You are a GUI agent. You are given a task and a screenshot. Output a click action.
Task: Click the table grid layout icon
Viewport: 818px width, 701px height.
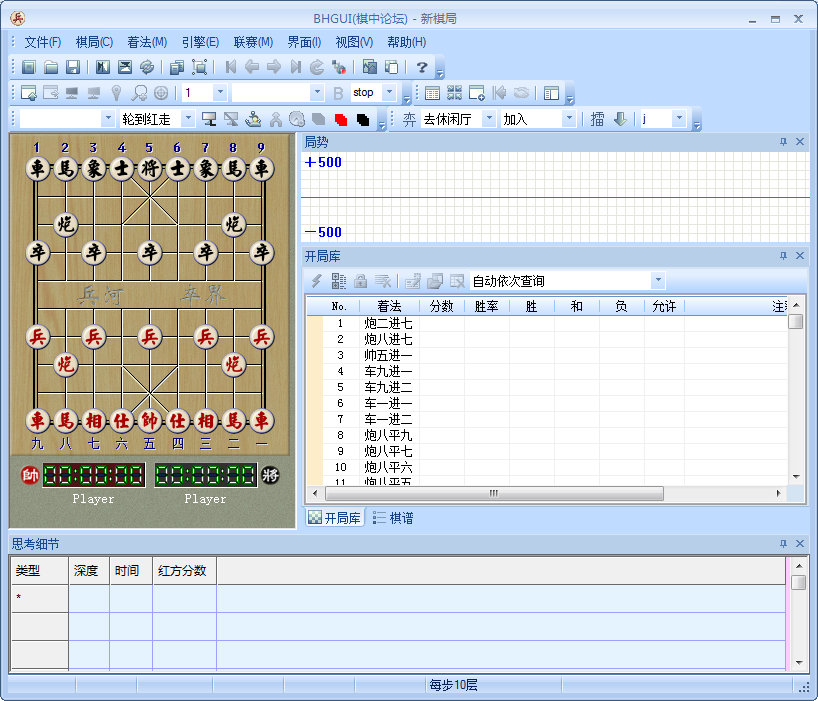432,93
